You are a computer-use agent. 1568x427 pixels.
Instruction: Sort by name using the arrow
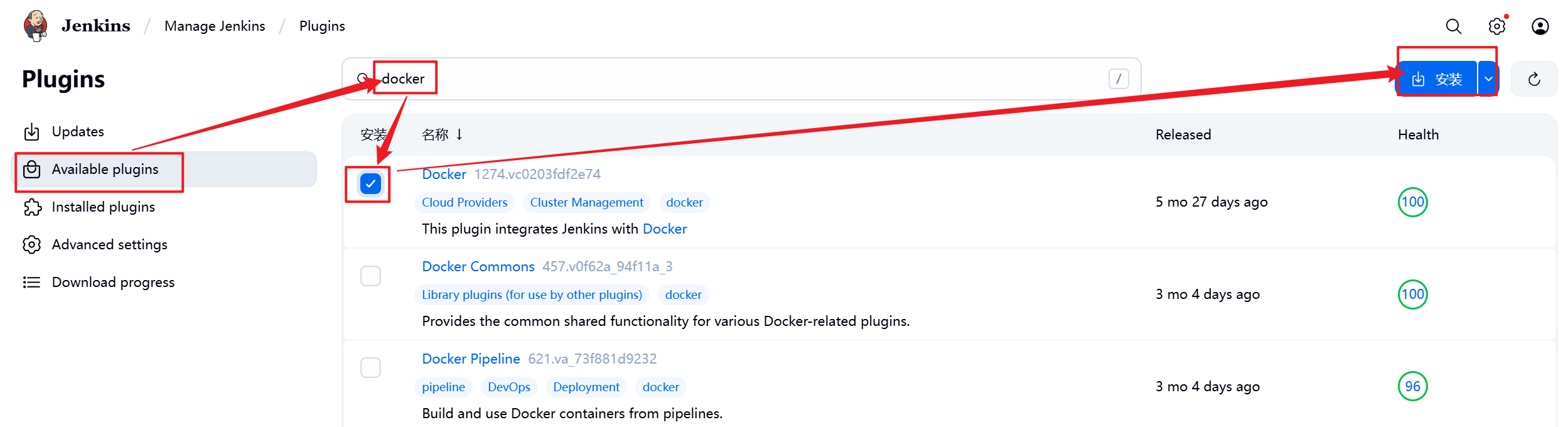459,134
